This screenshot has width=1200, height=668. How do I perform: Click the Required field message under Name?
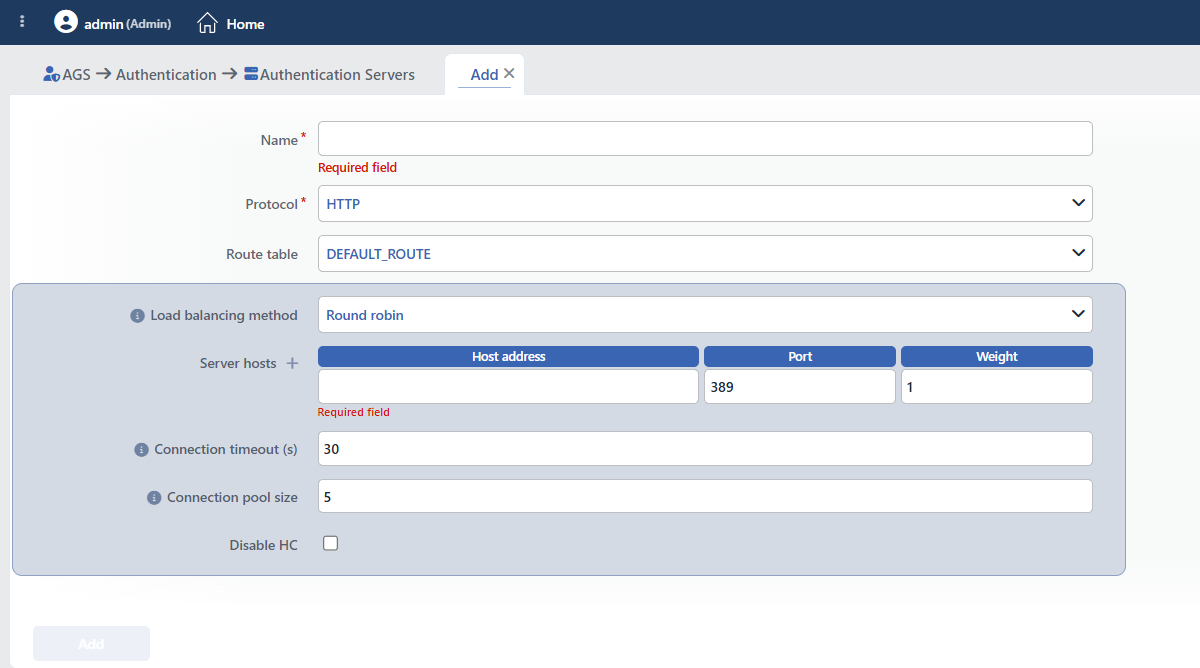357,168
